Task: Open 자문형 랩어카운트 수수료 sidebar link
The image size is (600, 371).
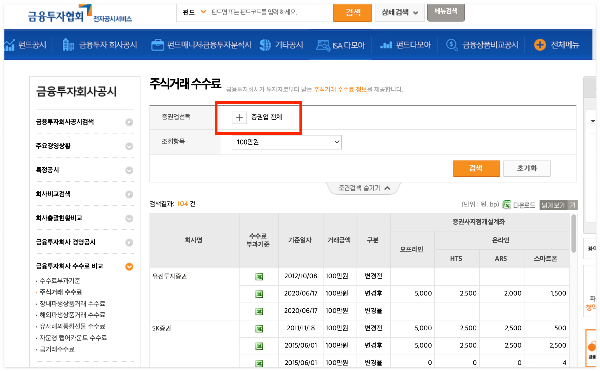Action: click(73, 338)
